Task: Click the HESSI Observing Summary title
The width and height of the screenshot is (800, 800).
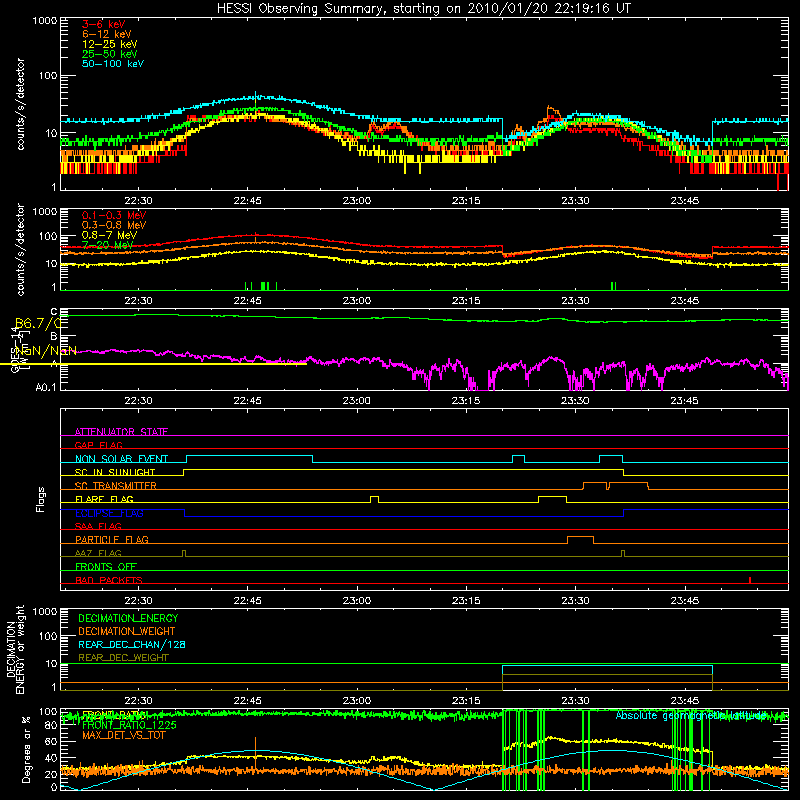Action: point(424,8)
